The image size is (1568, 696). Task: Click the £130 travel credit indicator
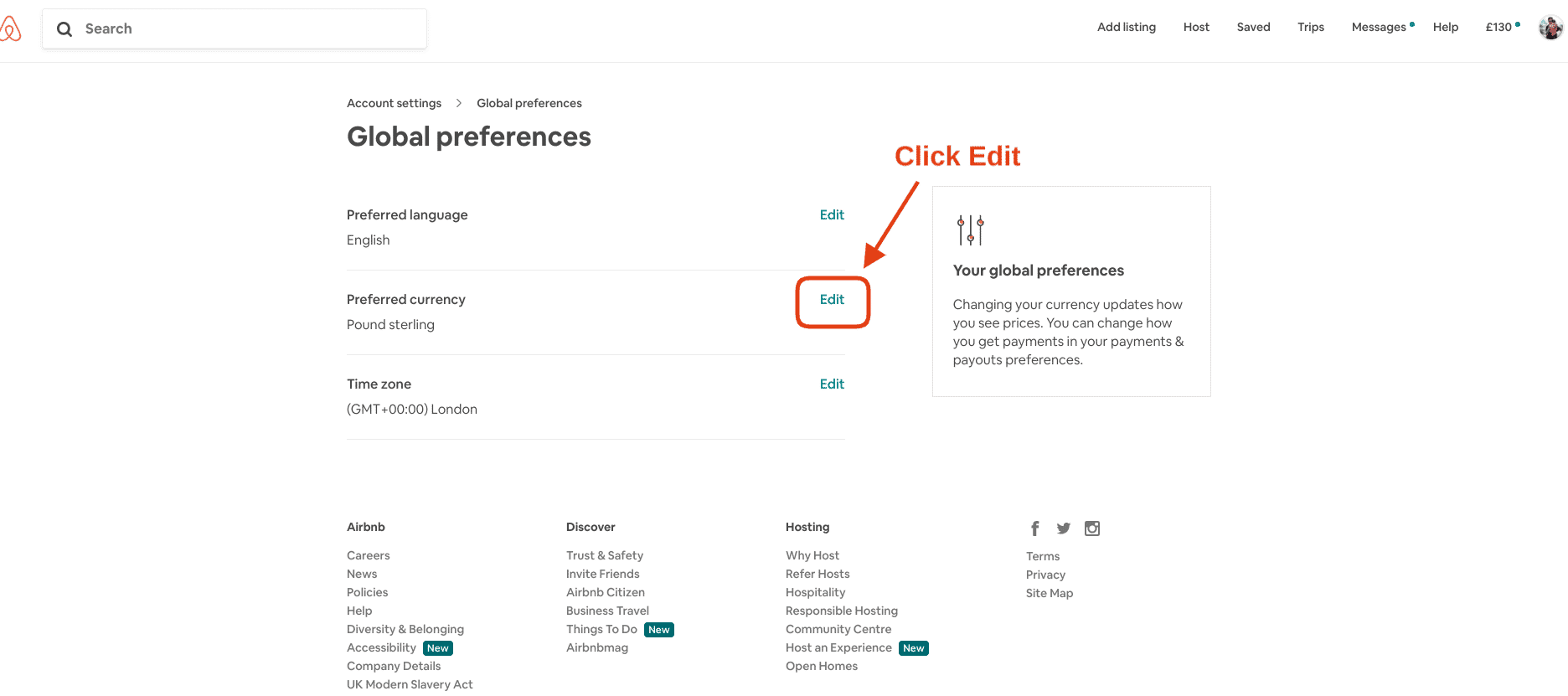click(1499, 27)
